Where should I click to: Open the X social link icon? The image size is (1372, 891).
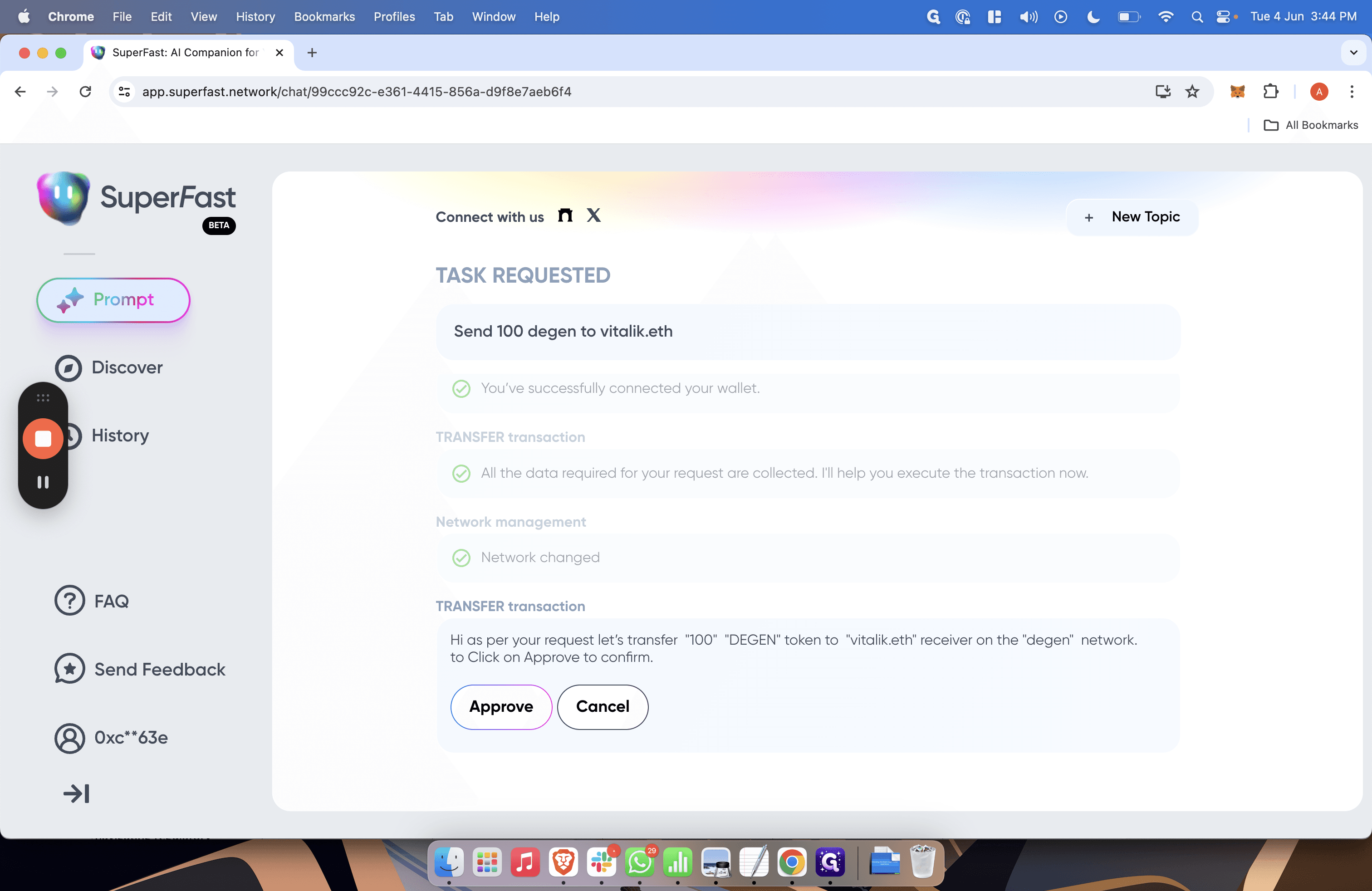pyautogui.click(x=593, y=215)
